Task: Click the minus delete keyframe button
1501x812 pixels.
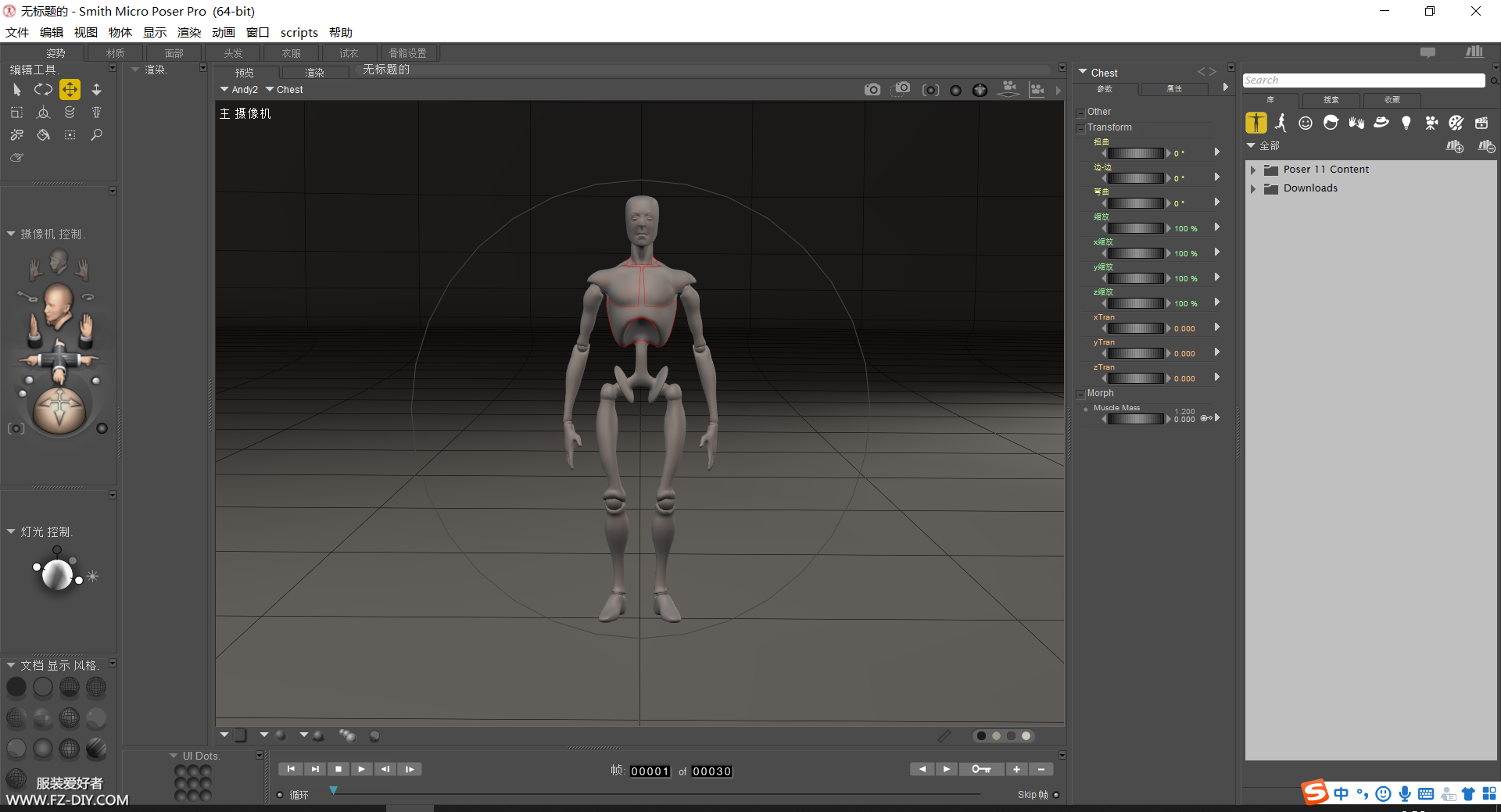Action: click(x=1041, y=769)
